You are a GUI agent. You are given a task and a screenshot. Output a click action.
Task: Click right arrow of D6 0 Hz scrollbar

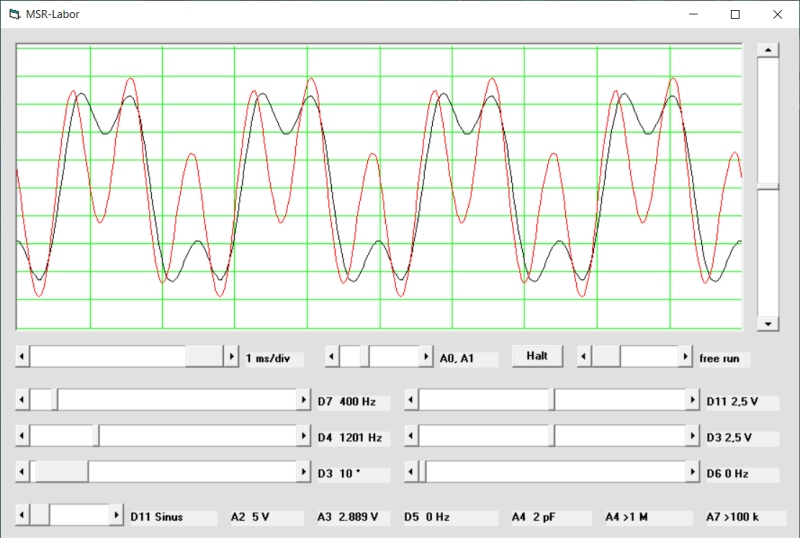[x=692, y=472]
